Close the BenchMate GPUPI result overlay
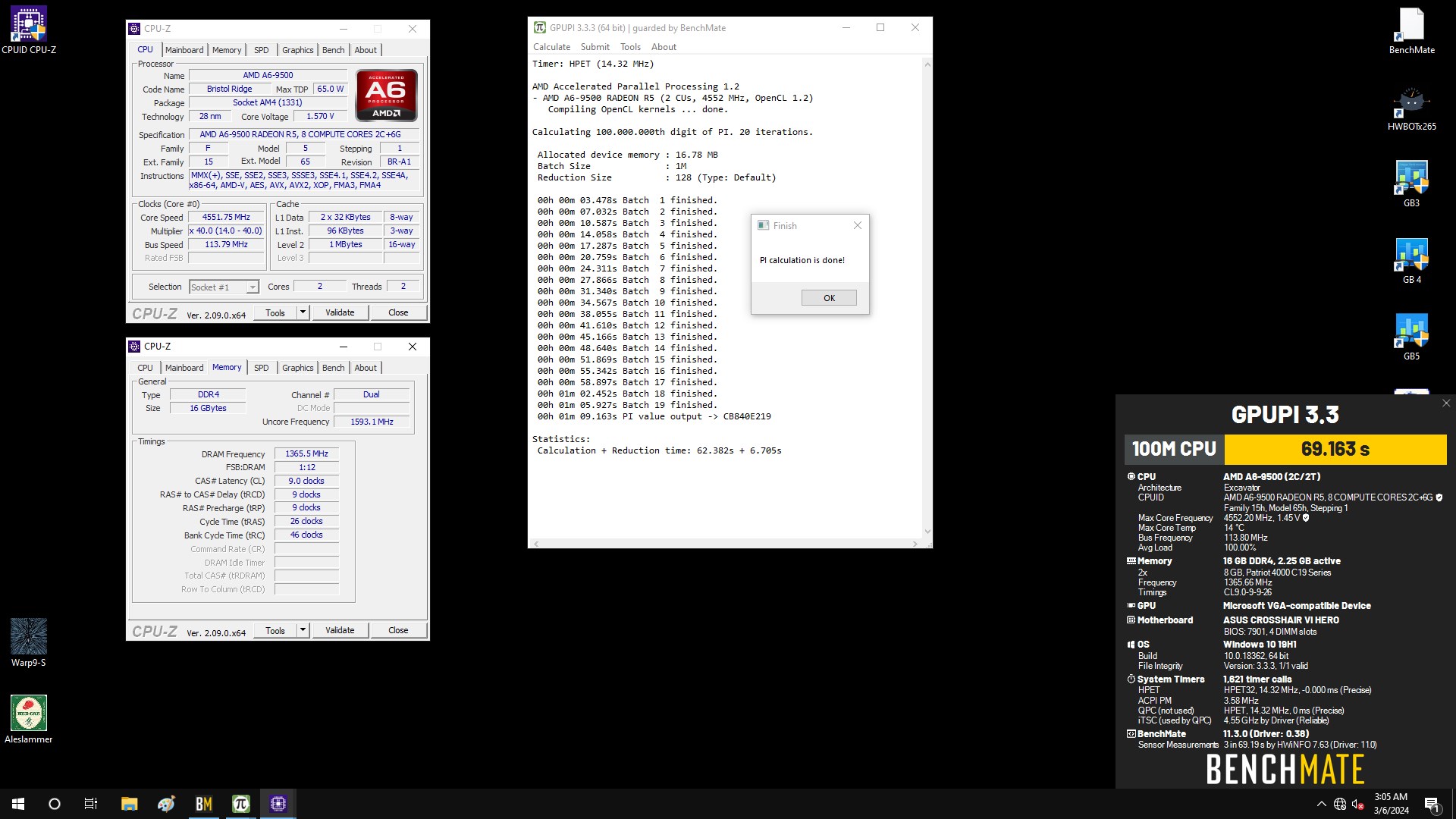 click(1446, 403)
